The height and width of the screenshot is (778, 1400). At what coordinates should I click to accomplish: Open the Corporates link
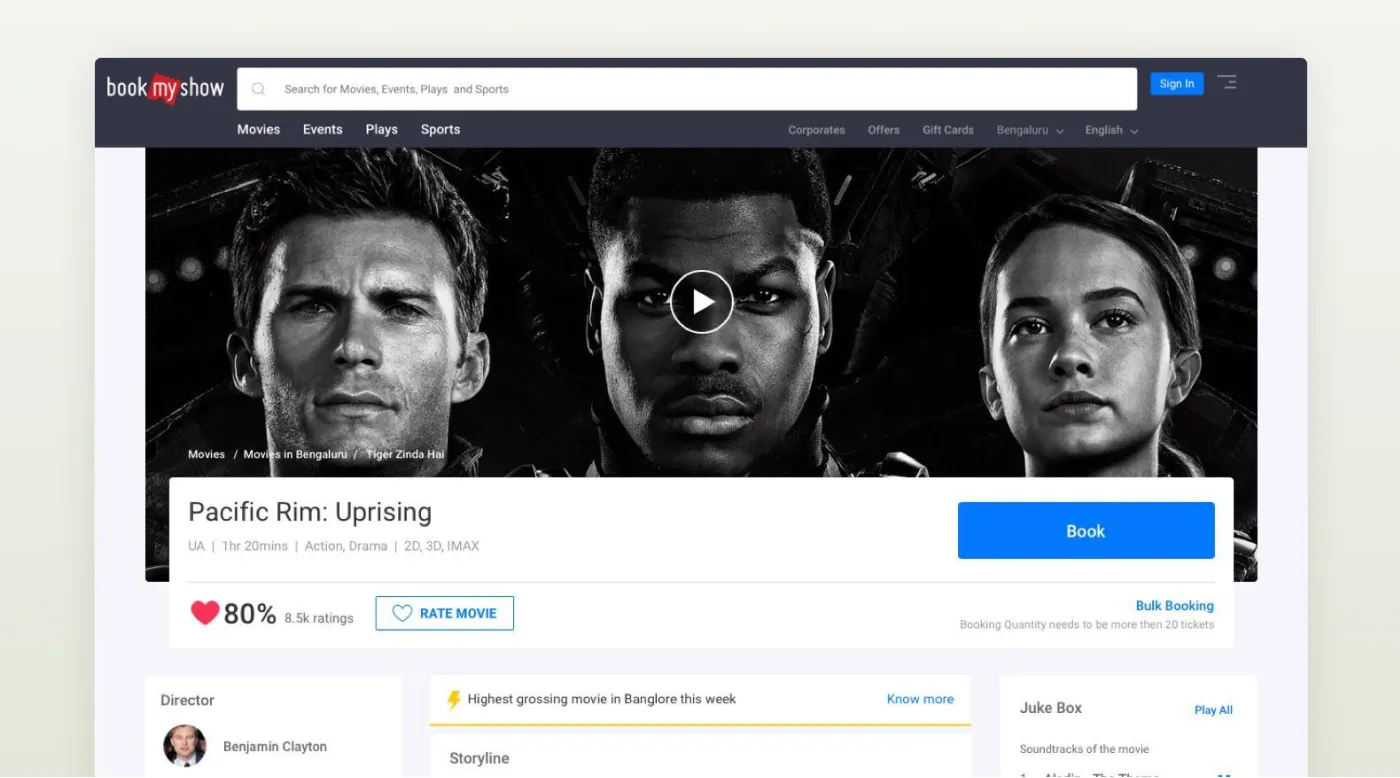click(x=816, y=130)
